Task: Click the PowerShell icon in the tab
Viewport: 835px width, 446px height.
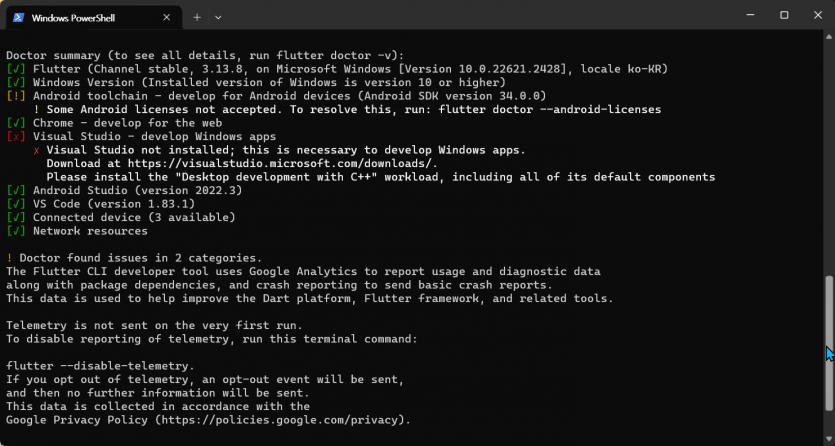Action: [19, 18]
